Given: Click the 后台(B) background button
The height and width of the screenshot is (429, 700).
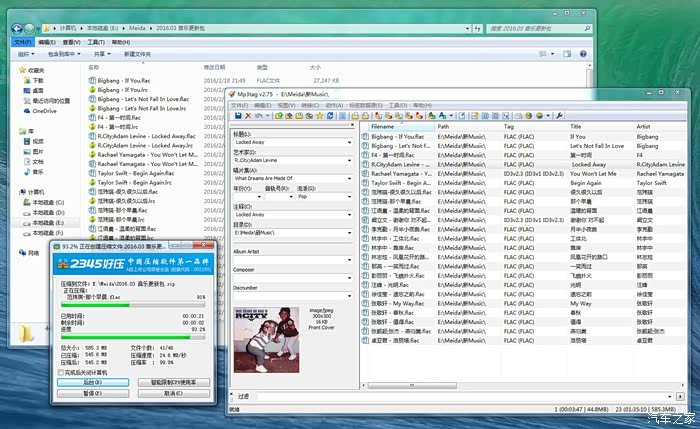Looking at the screenshot, I should 92,382.
